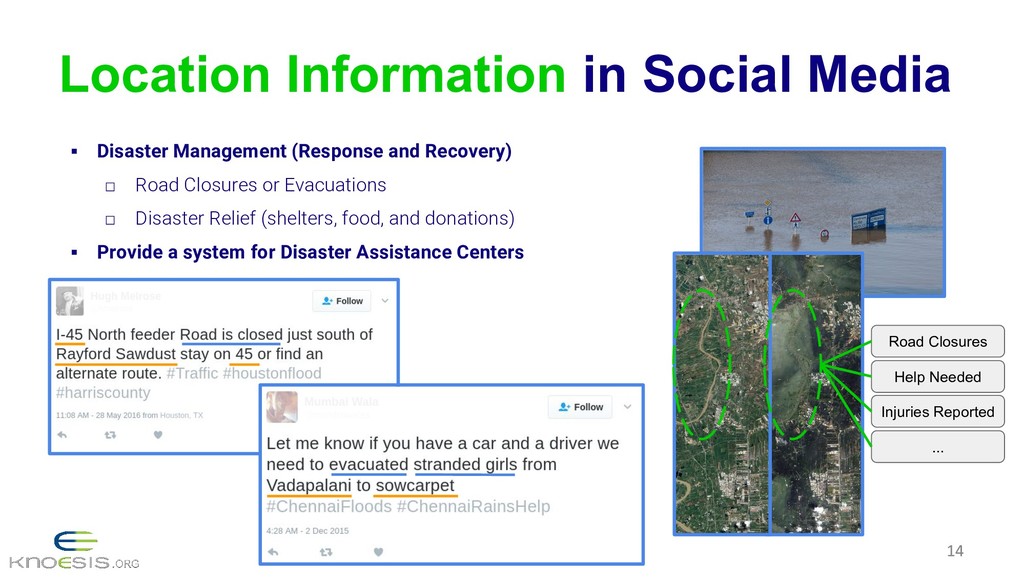Click hashtag #ChennaiFloods
Screen dimensions: 1024x577
pos(329,507)
